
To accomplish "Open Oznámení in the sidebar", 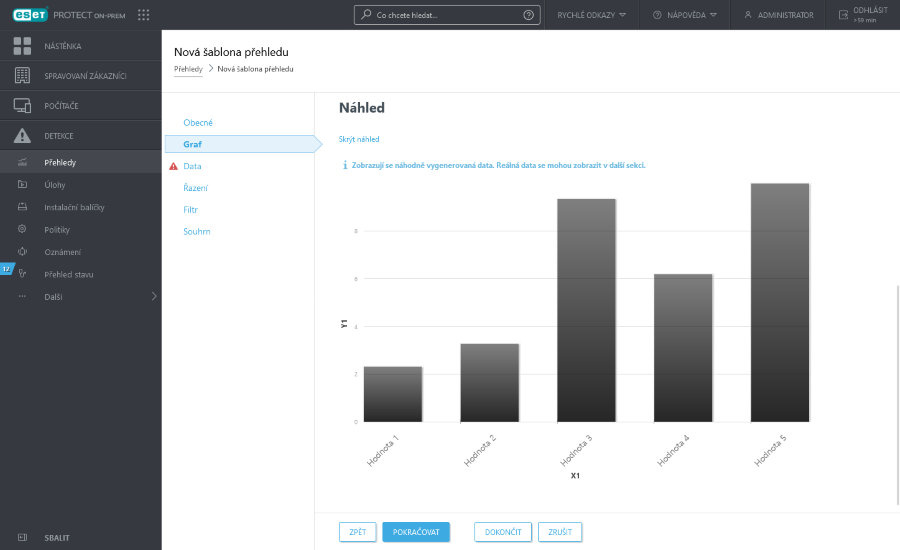I will coord(80,251).
